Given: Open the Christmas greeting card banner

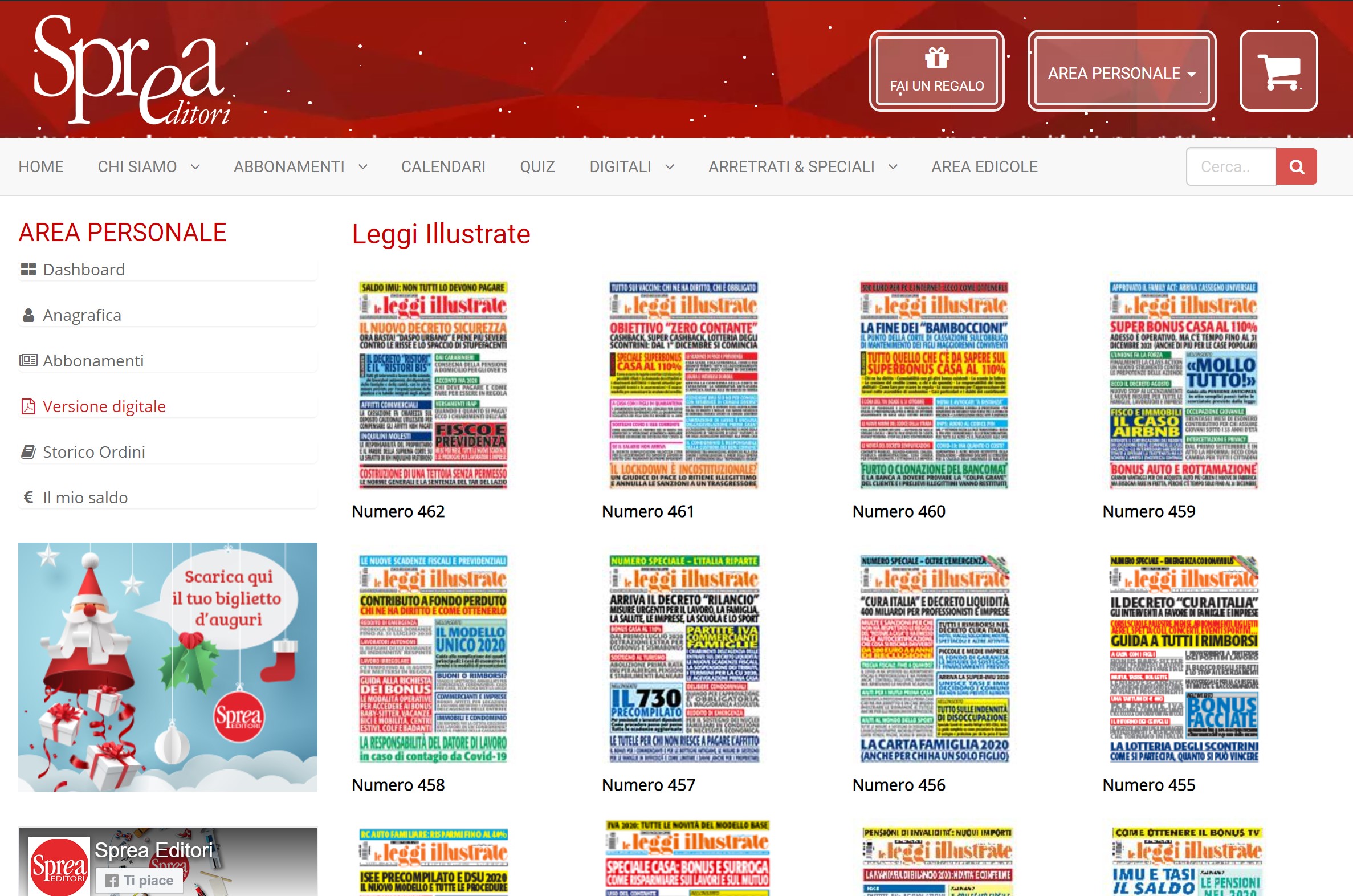Looking at the screenshot, I should tap(168, 667).
